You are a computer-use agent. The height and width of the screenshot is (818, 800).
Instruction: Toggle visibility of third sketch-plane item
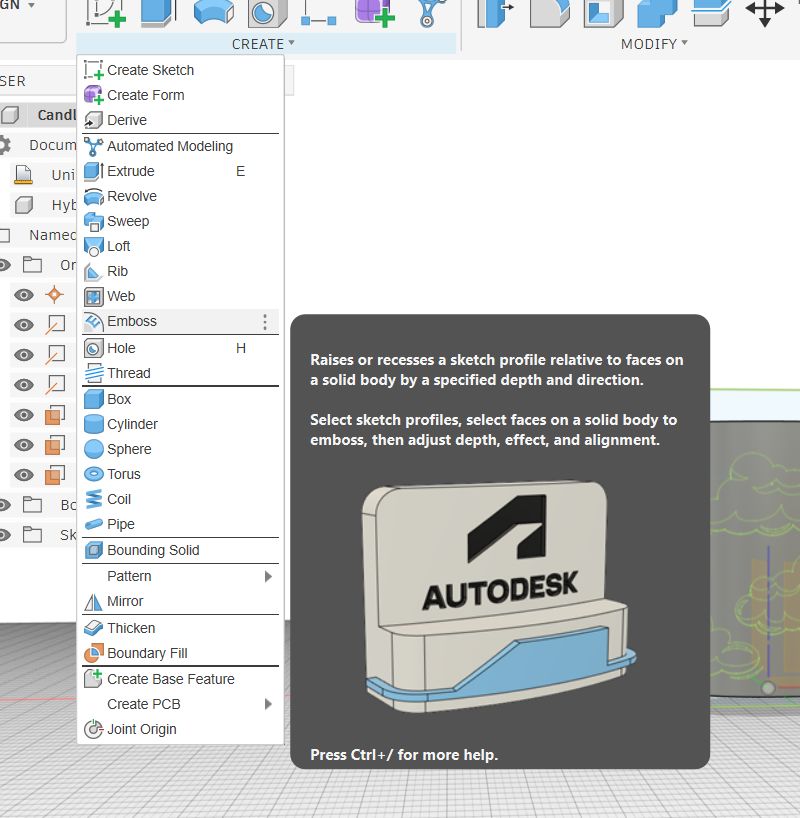(23, 385)
